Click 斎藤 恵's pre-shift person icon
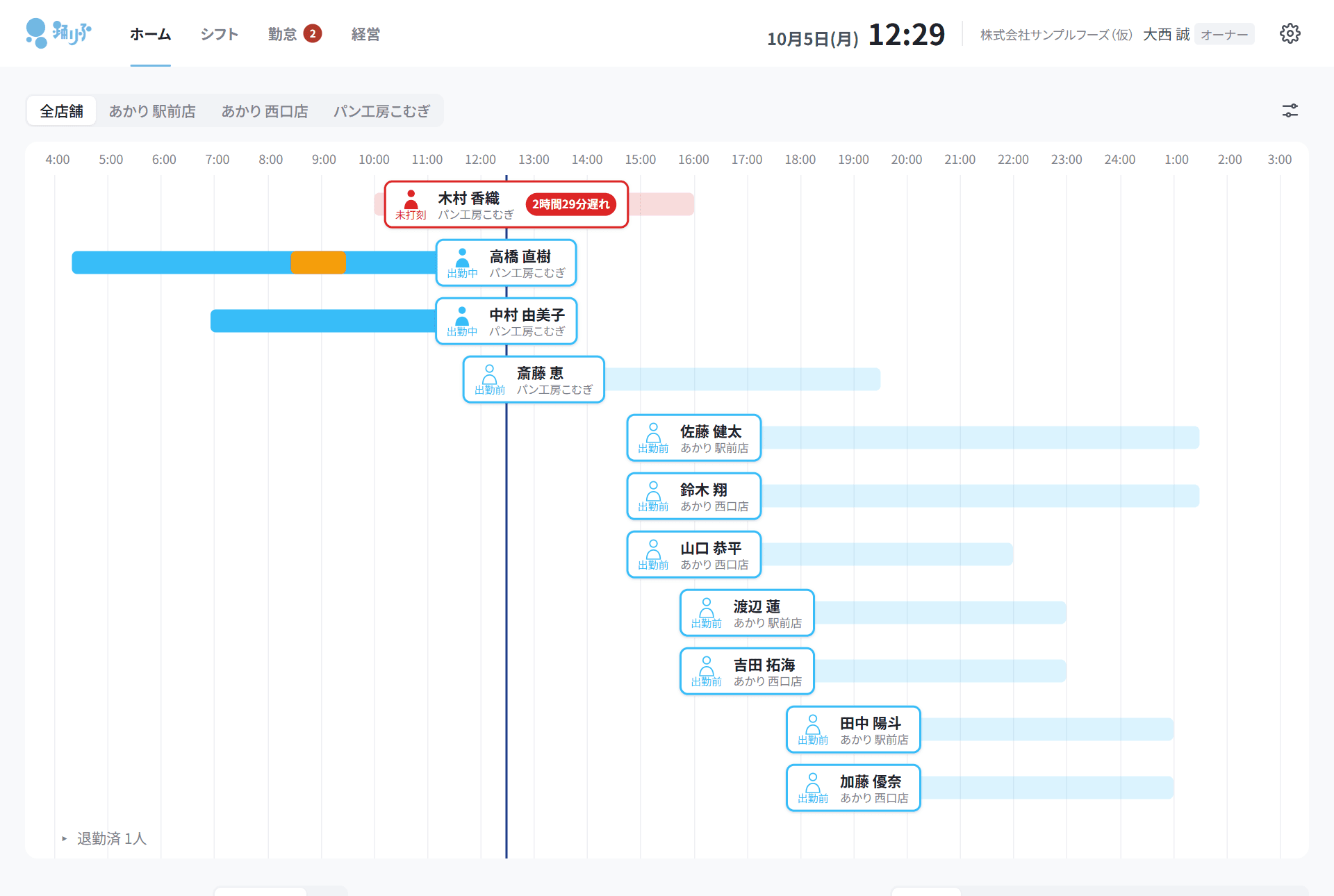Image resolution: width=1334 pixels, height=896 pixels. 489,375
